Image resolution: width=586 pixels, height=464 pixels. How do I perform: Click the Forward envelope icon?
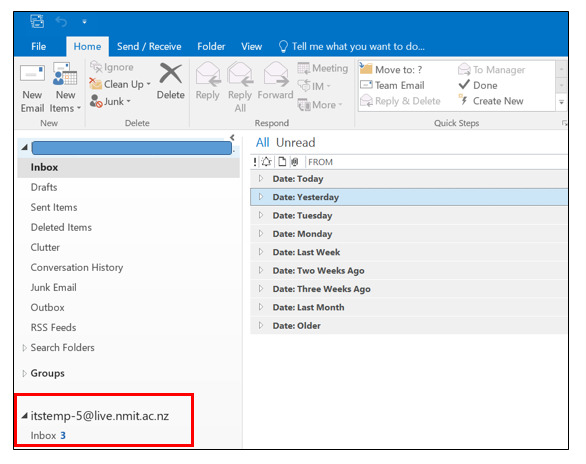[276, 74]
